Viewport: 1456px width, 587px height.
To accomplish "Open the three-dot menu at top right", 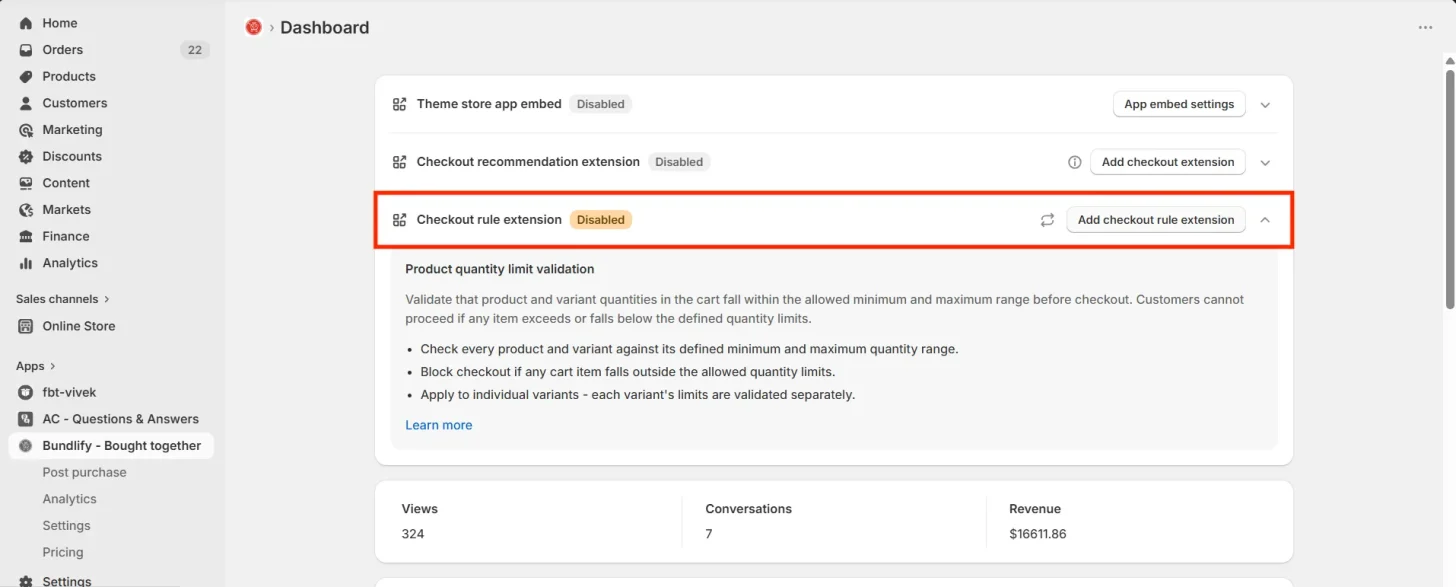I will coord(1426,28).
